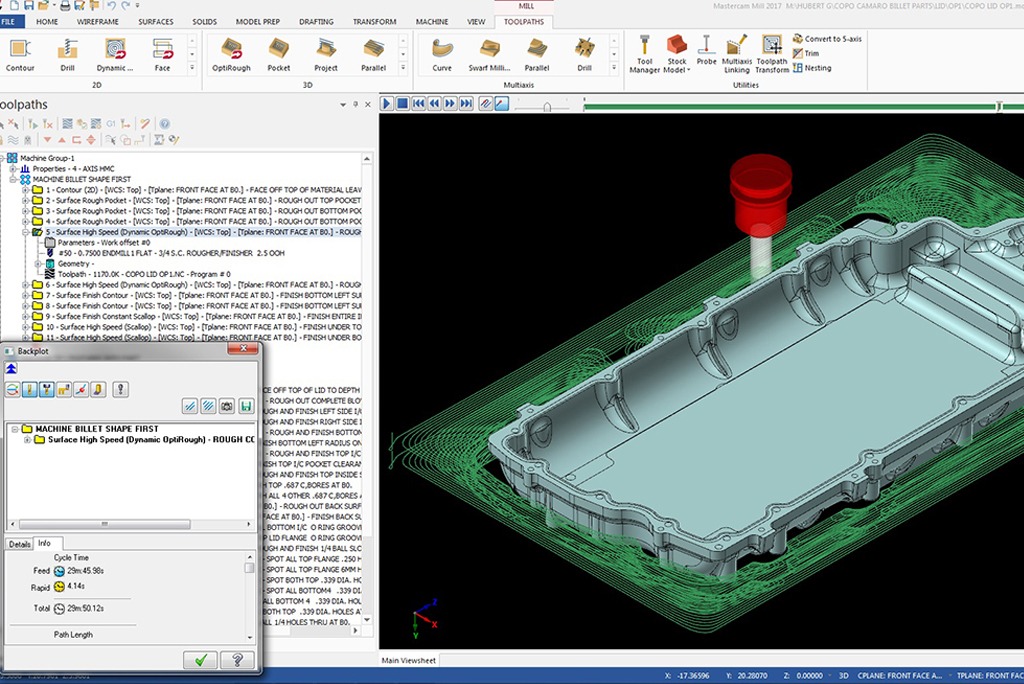
Task: Play the backplot simulation
Action: coord(387,103)
